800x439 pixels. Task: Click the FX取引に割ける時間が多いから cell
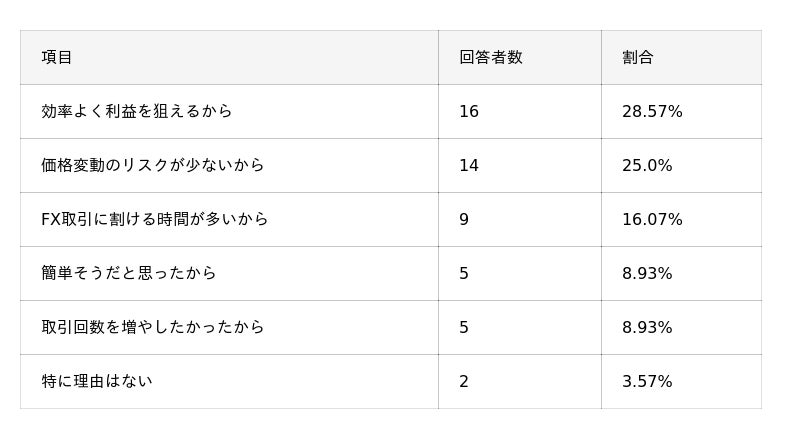point(154,219)
